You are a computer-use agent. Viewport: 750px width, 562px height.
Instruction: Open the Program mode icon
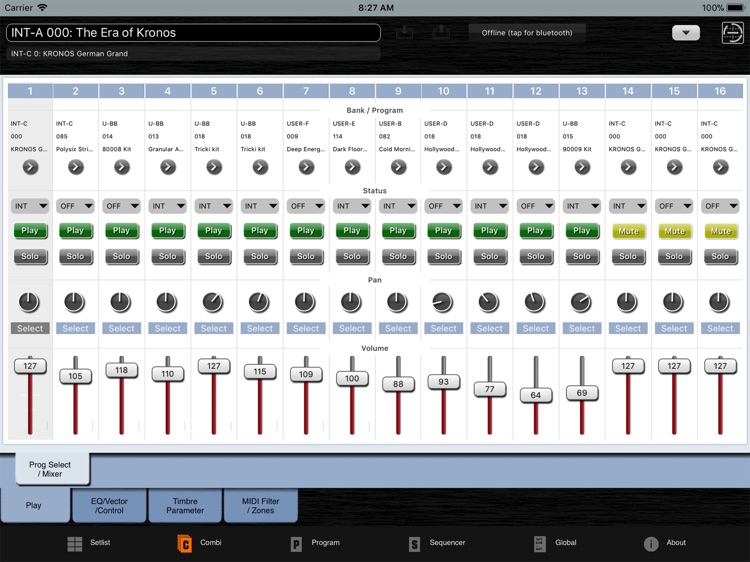296,544
